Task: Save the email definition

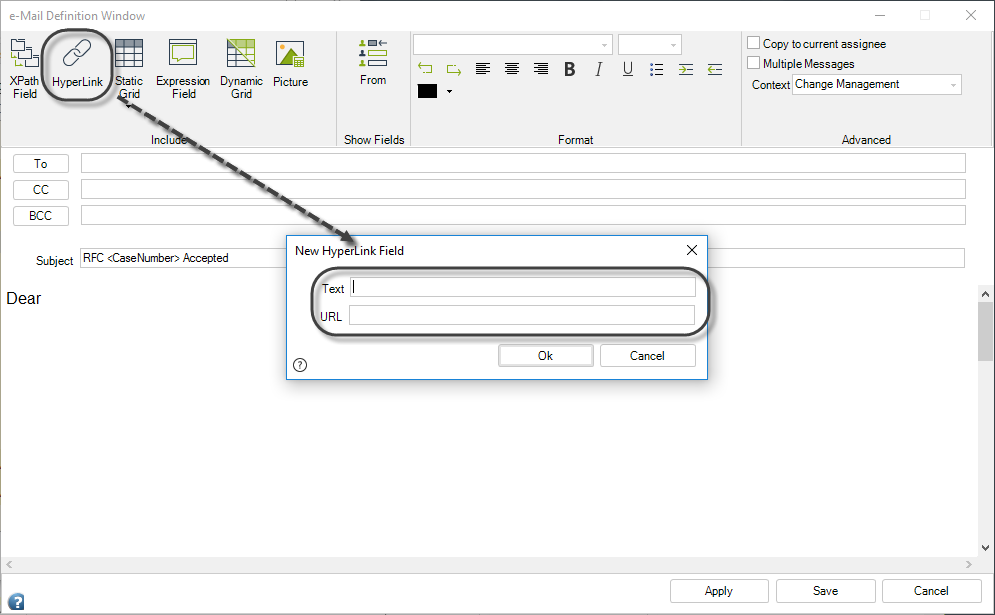Action: pos(826,591)
